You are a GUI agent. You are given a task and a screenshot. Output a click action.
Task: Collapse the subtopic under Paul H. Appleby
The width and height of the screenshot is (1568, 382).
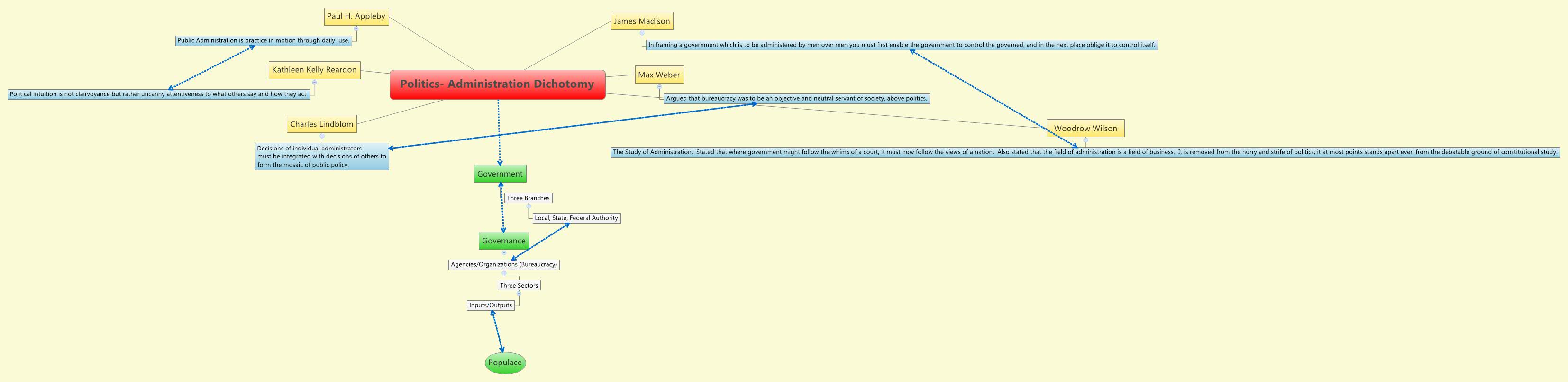pos(356,28)
